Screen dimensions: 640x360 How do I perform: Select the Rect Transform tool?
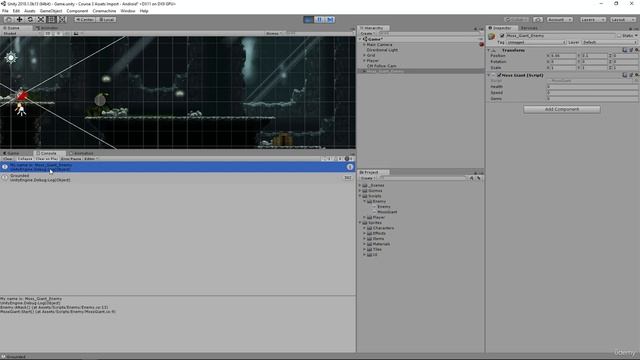point(51,19)
